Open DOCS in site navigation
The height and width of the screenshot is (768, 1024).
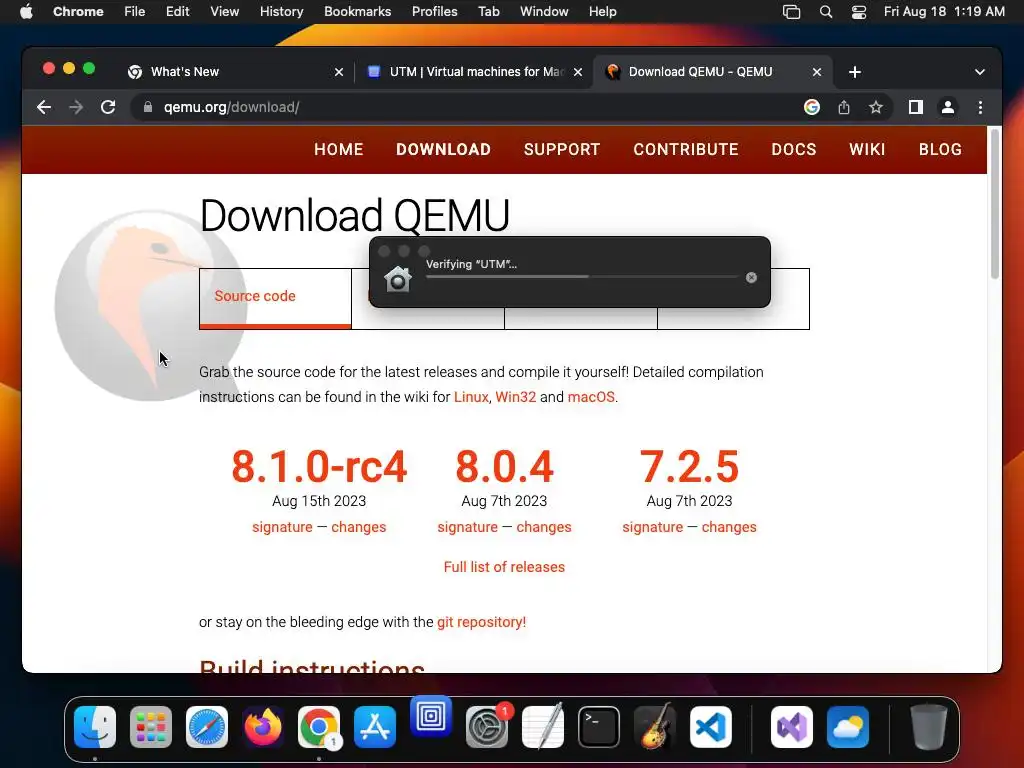coord(793,150)
